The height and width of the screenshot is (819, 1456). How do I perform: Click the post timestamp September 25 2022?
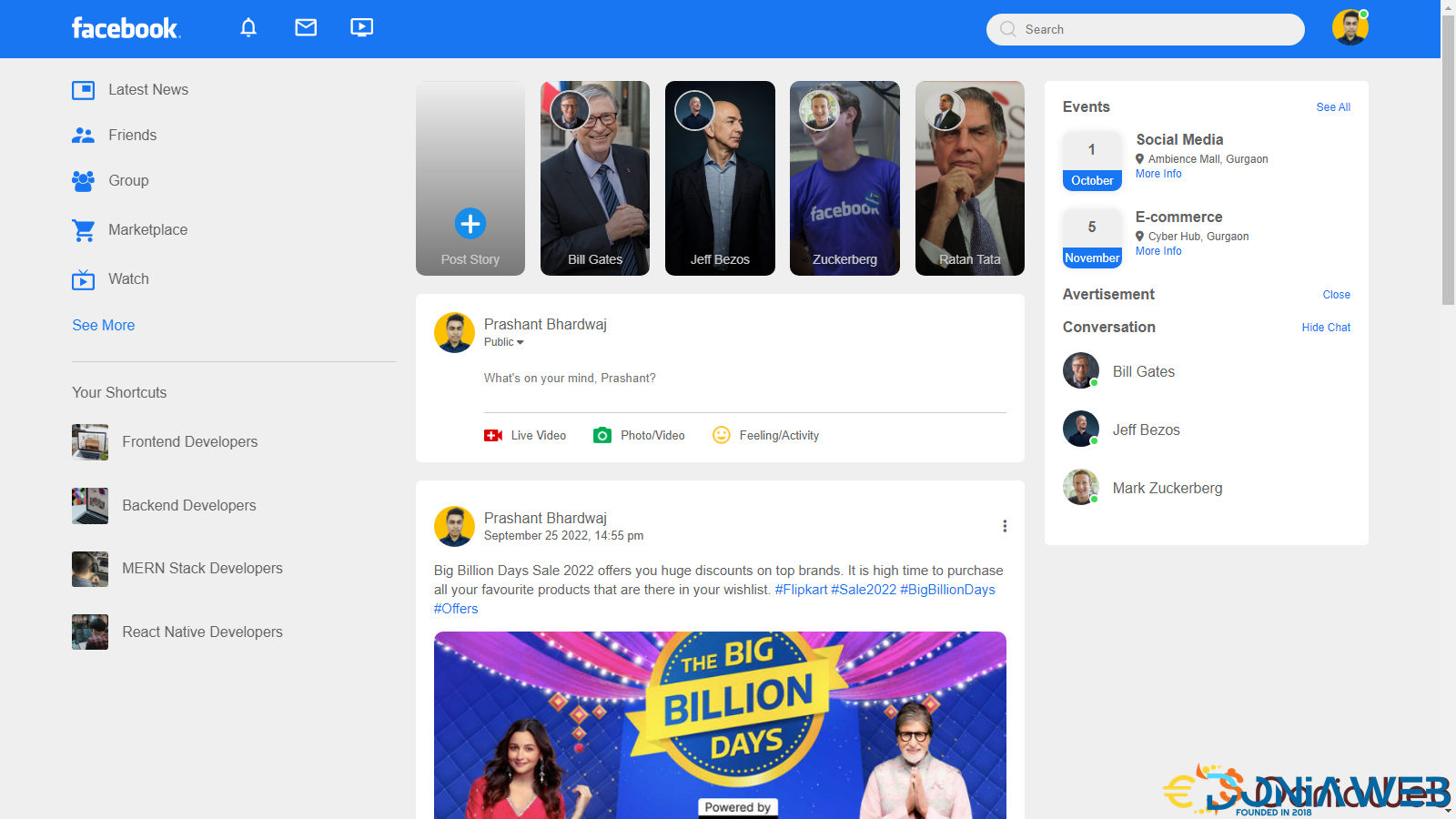563,536
